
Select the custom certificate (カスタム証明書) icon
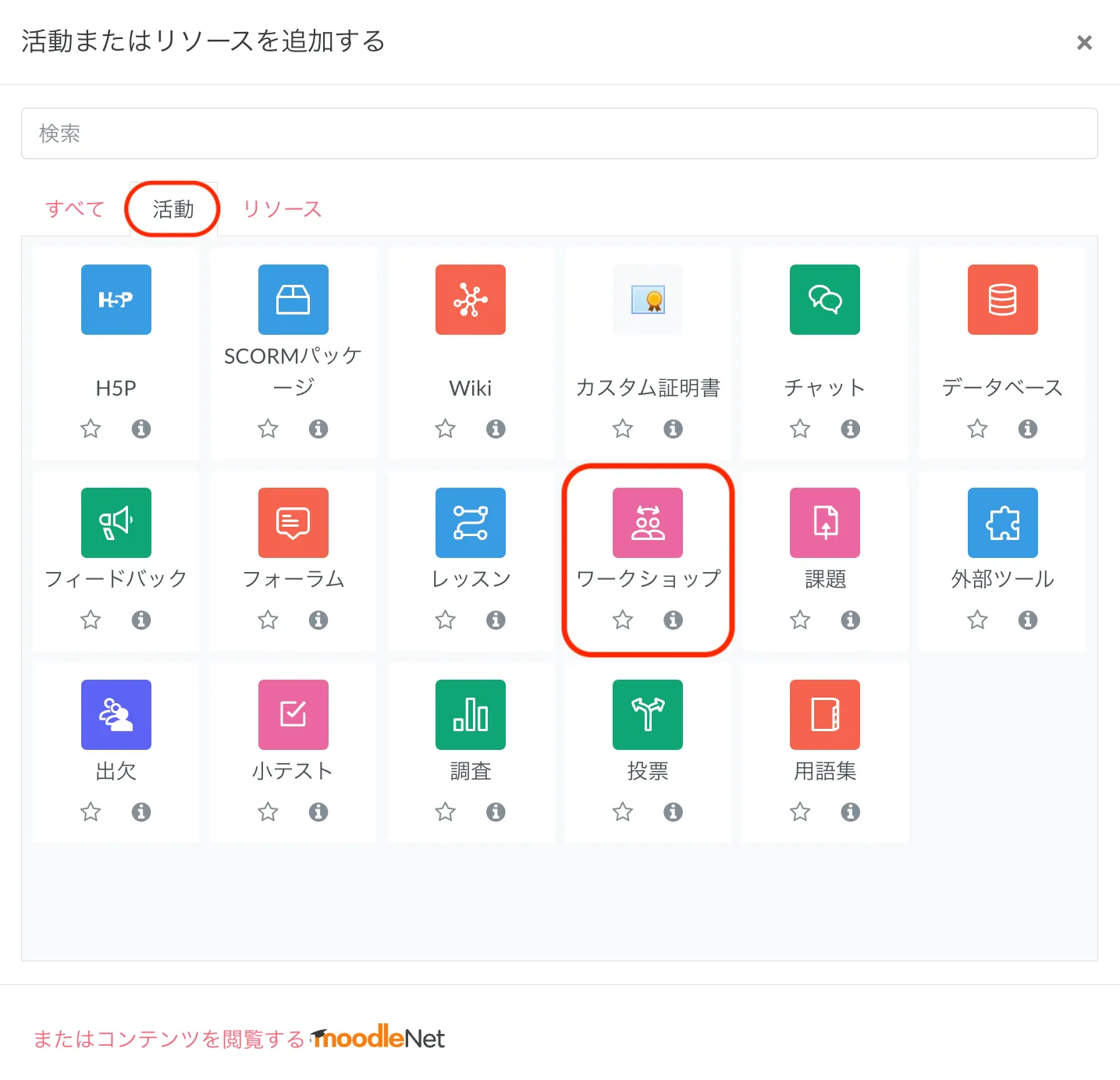[x=648, y=300]
